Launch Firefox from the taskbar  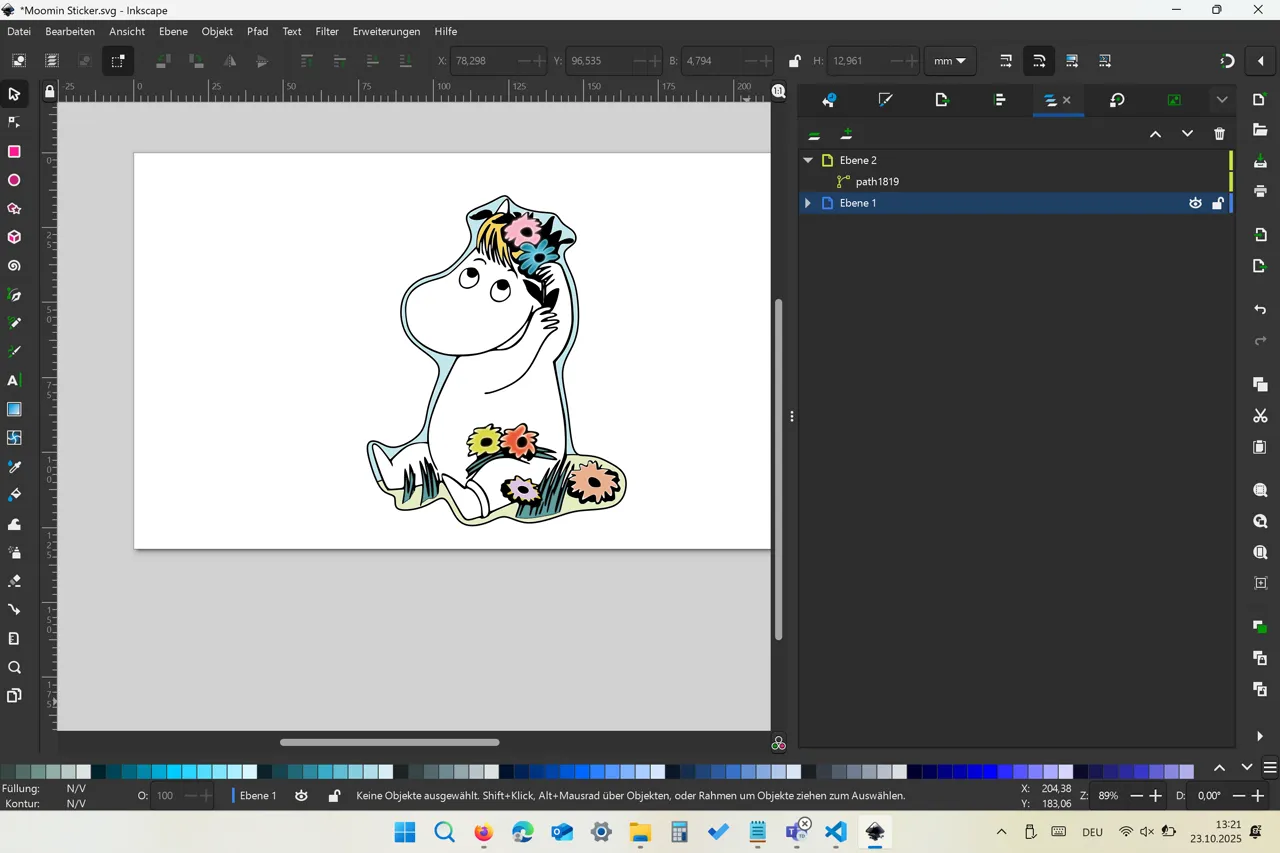point(484,832)
